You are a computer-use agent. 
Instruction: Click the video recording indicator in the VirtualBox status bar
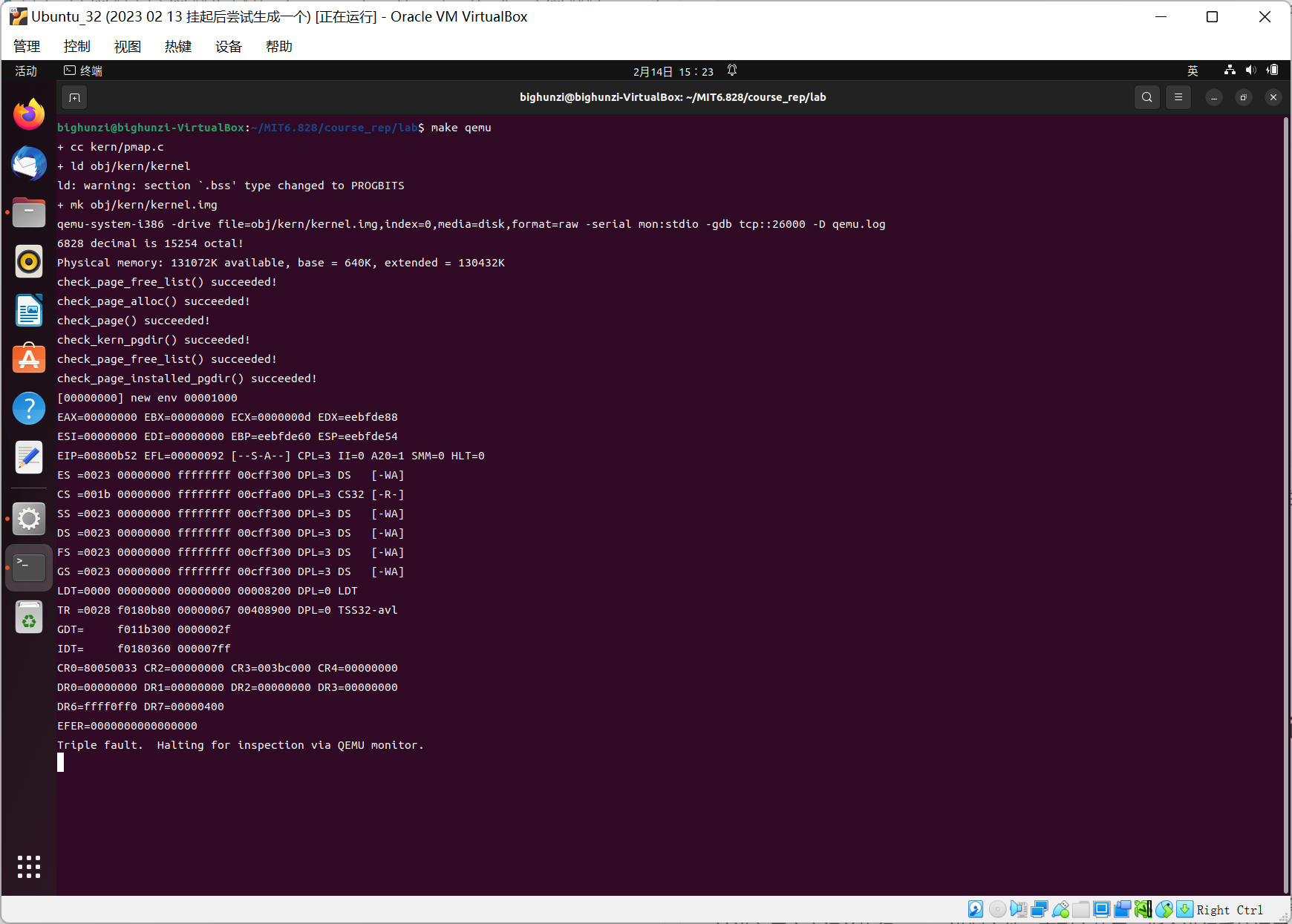(x=1123, y=909)
